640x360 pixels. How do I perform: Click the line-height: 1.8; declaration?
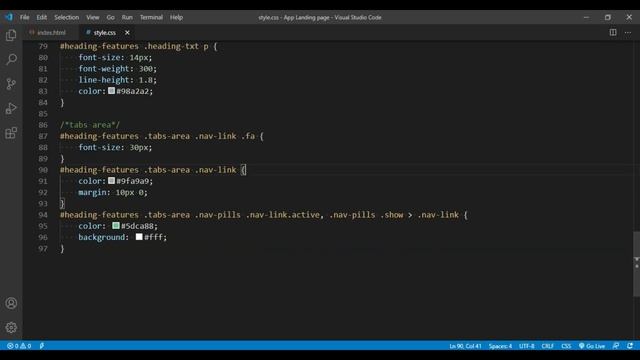[118, 80]
